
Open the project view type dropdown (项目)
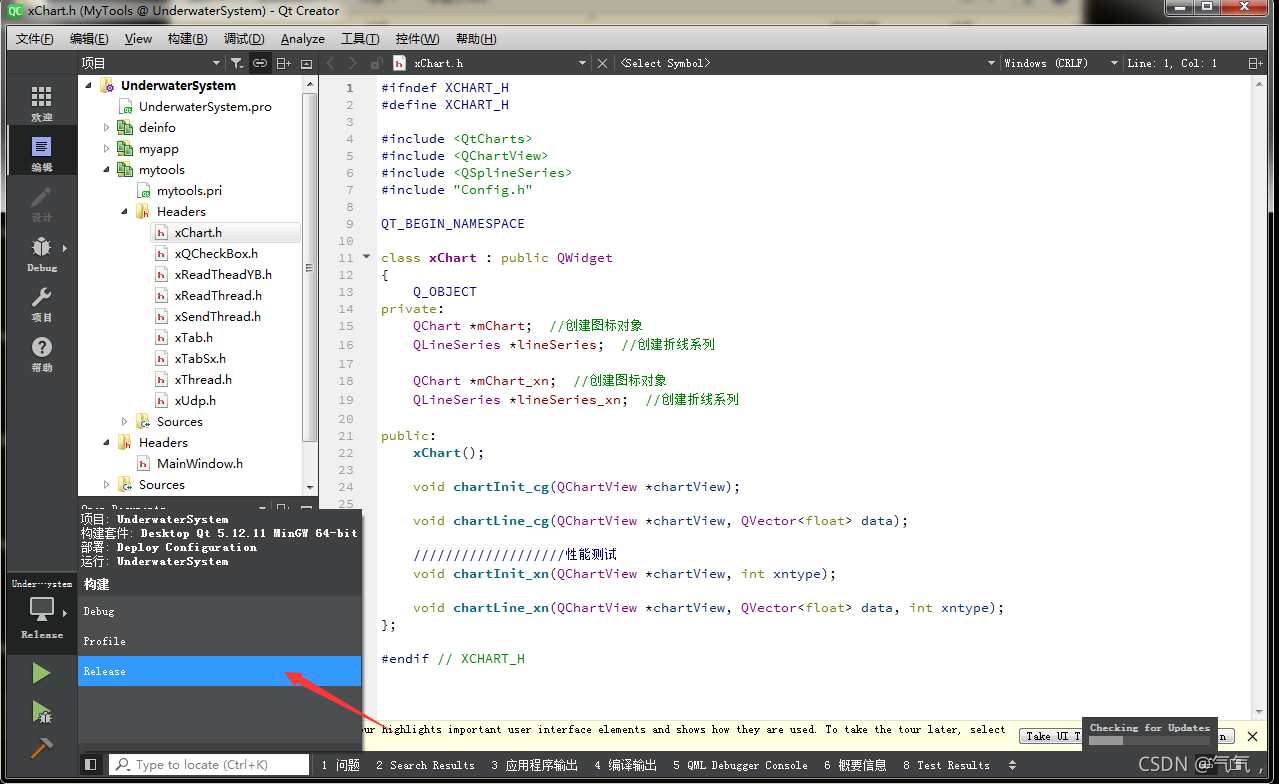click(150, 63)
